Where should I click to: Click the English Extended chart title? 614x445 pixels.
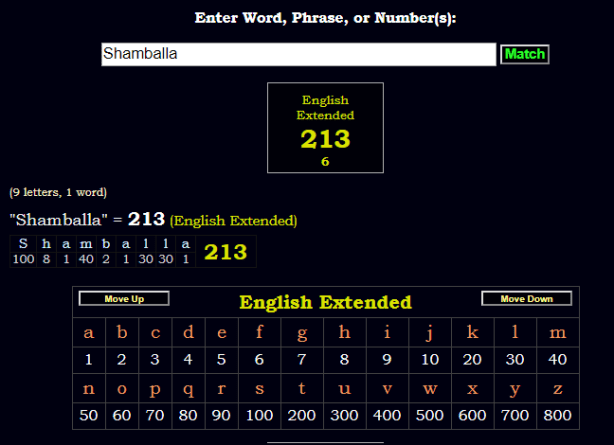[x=325, y=302]
